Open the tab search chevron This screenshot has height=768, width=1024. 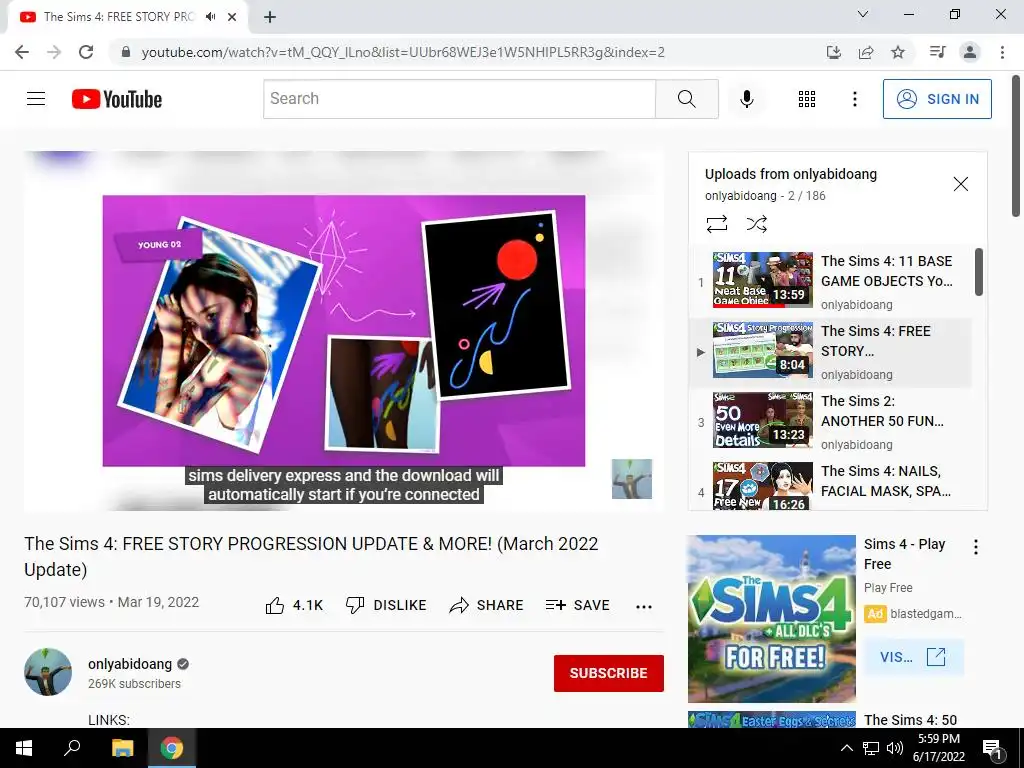(x=863, y=14)
